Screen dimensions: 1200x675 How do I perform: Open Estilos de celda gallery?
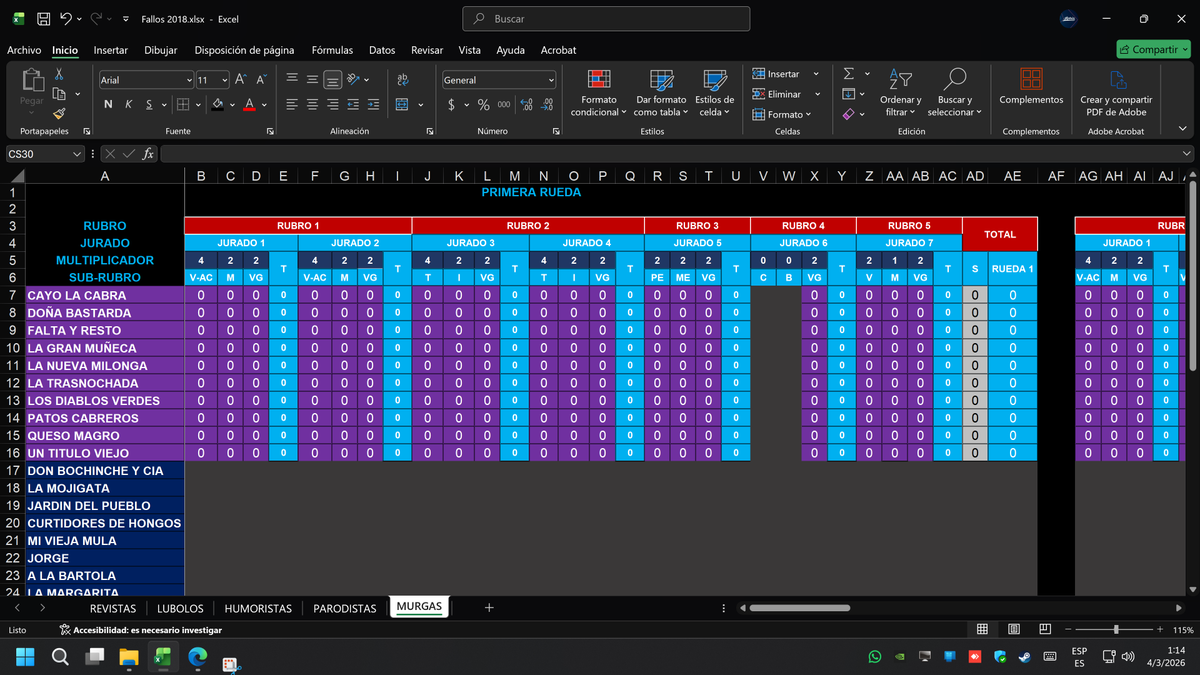pyautogui.click(x=715, y=93)
